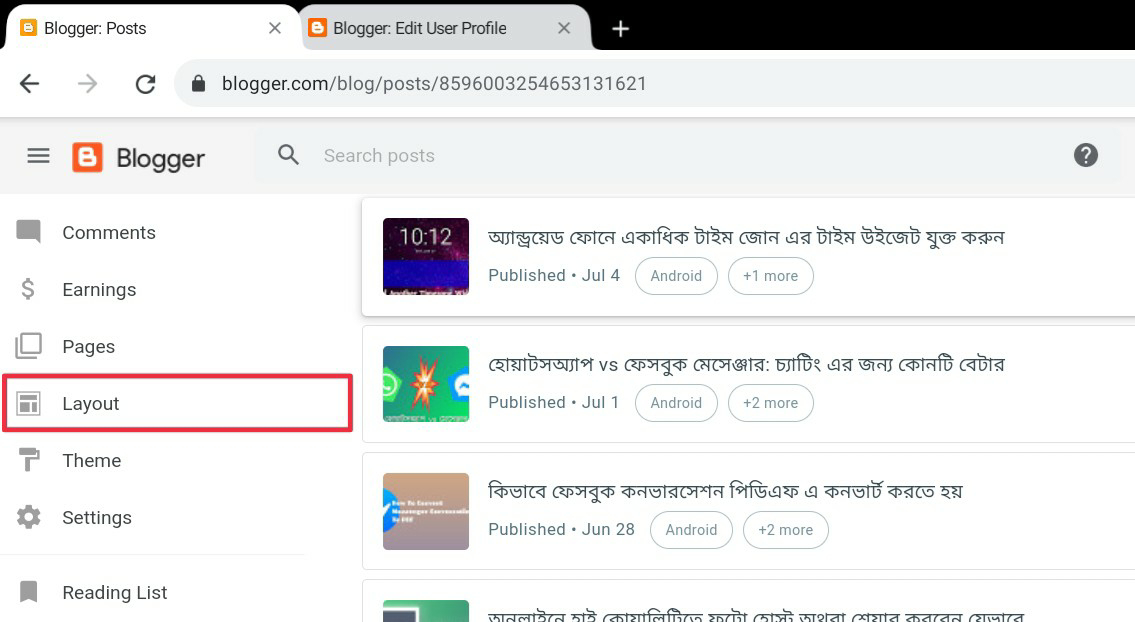The width and height of the screenshot is (1135, 622).
Task: Open the hamburger main menu
Action: (38, 156)
